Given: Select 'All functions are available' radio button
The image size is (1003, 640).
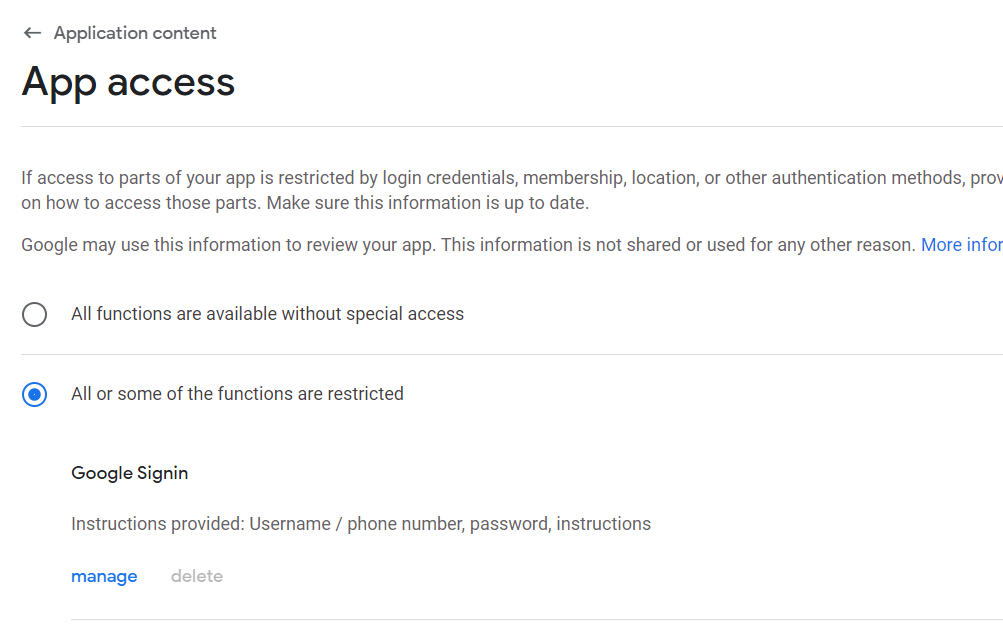Looking at the screenshot, I should 35,315.
